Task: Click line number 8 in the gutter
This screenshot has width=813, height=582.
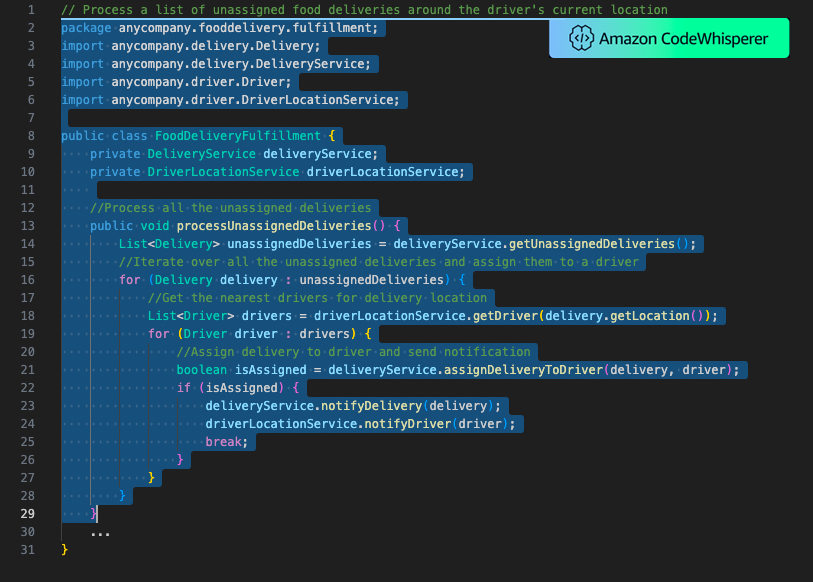Action: (x=31, y=136)
